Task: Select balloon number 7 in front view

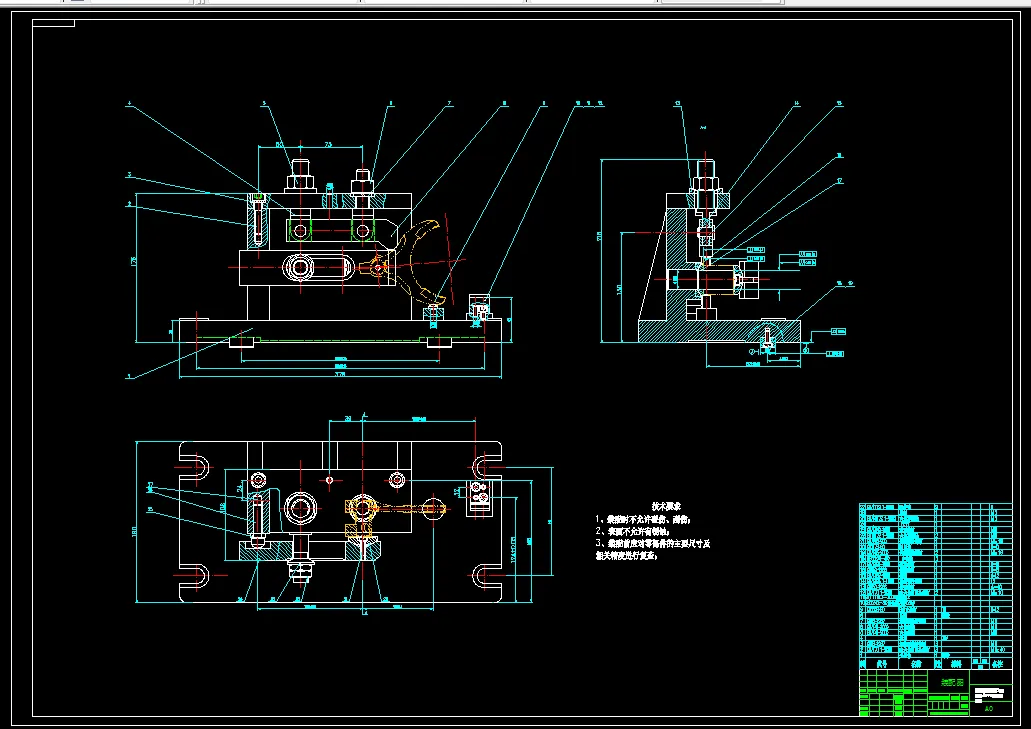Action: (x=450, y=103)
